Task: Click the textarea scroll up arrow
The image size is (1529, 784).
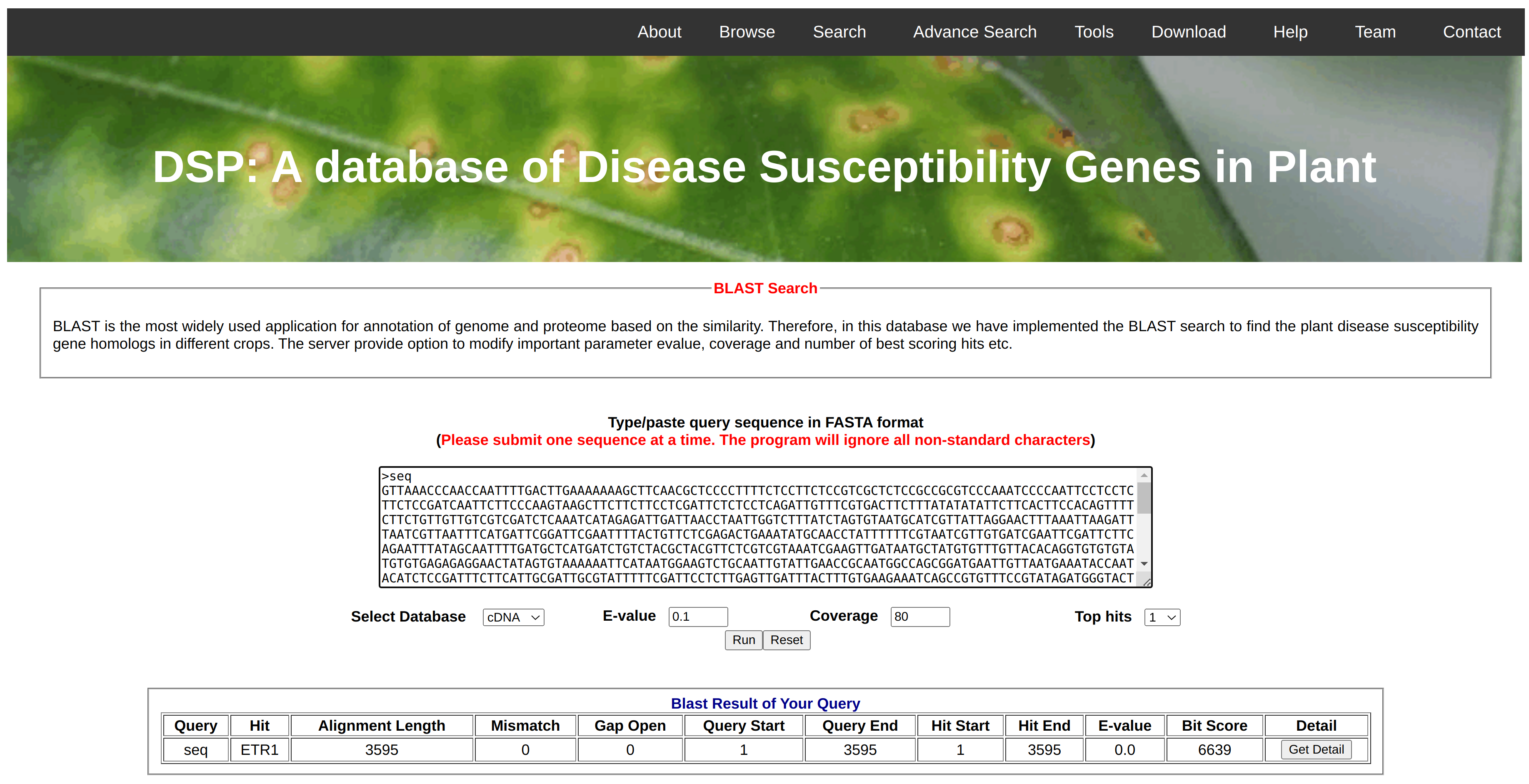Action: [1144, 475]
